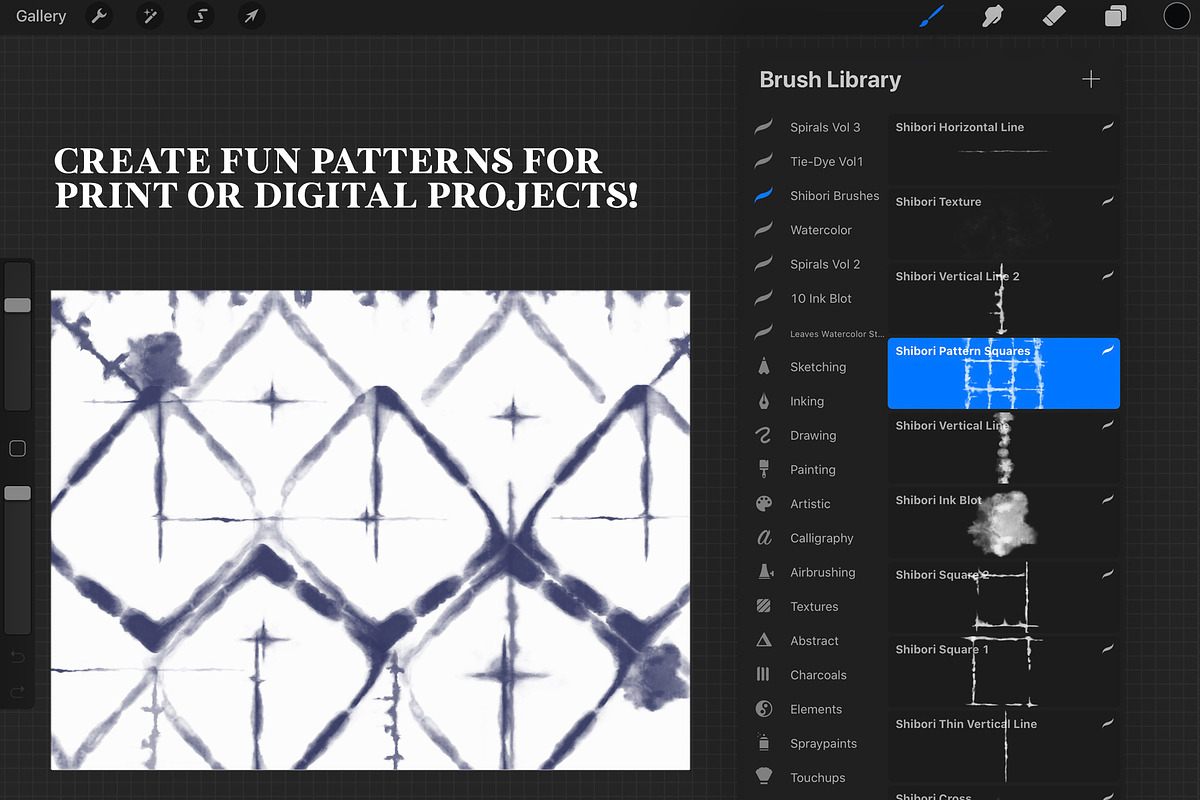This screenshot has height=800, width=1200.
Task: Open the Actions wrench menu
Action: pyautogui.click(x=98, y=16)
